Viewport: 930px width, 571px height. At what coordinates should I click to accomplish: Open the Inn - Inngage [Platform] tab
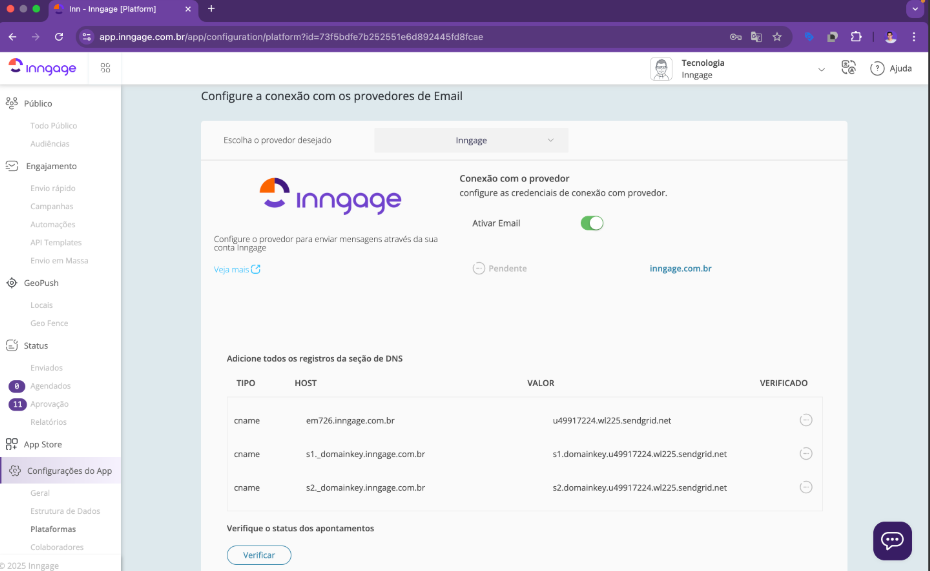click(123, 9)
